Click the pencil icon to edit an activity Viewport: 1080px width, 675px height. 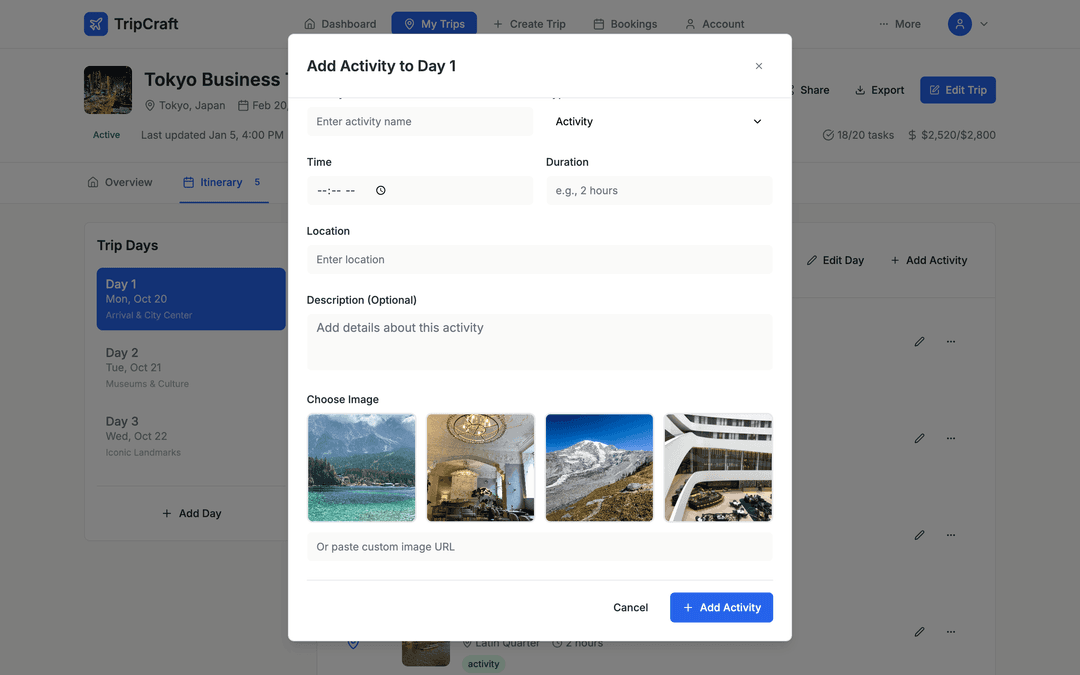click(919, 341)
